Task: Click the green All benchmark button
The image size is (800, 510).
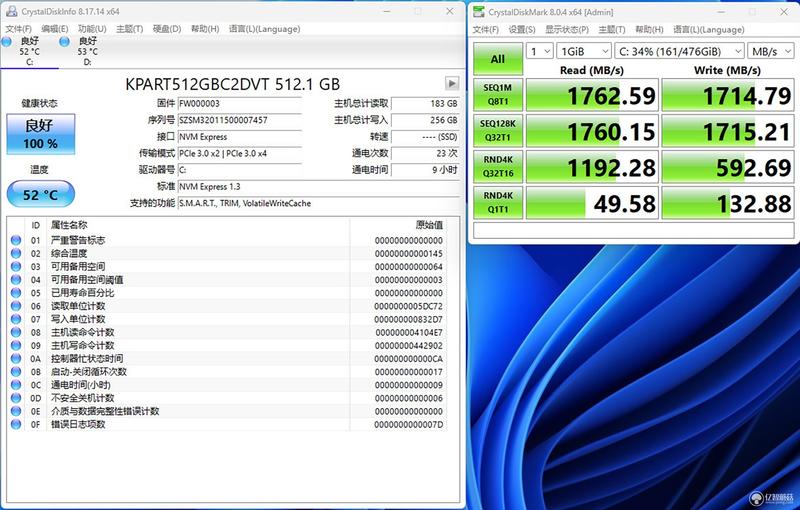Action: tap(498, 59)
